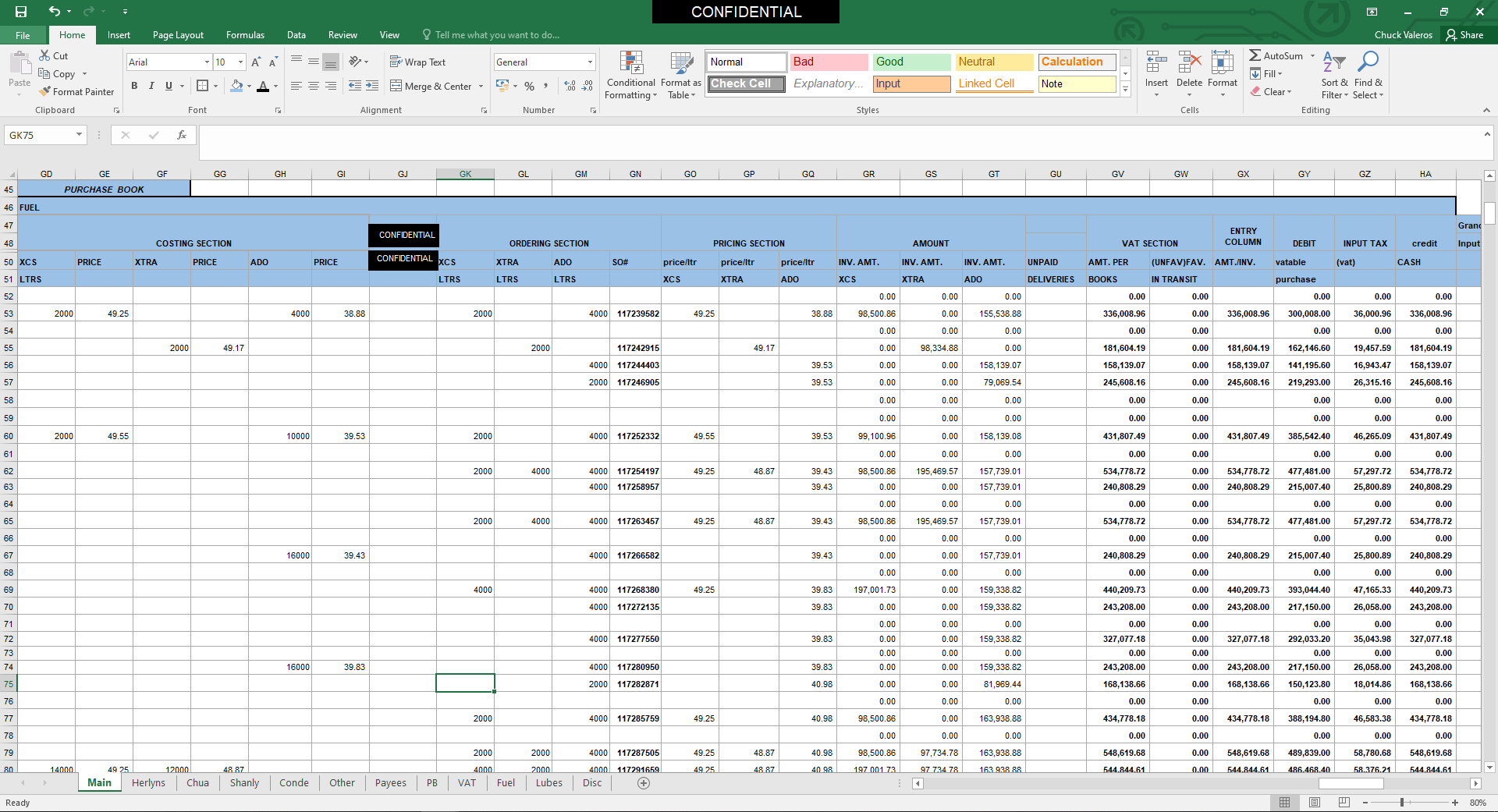Click the Percent Style icon
The height and width of the screenshot is (812, 1498).
click(530, 86)
